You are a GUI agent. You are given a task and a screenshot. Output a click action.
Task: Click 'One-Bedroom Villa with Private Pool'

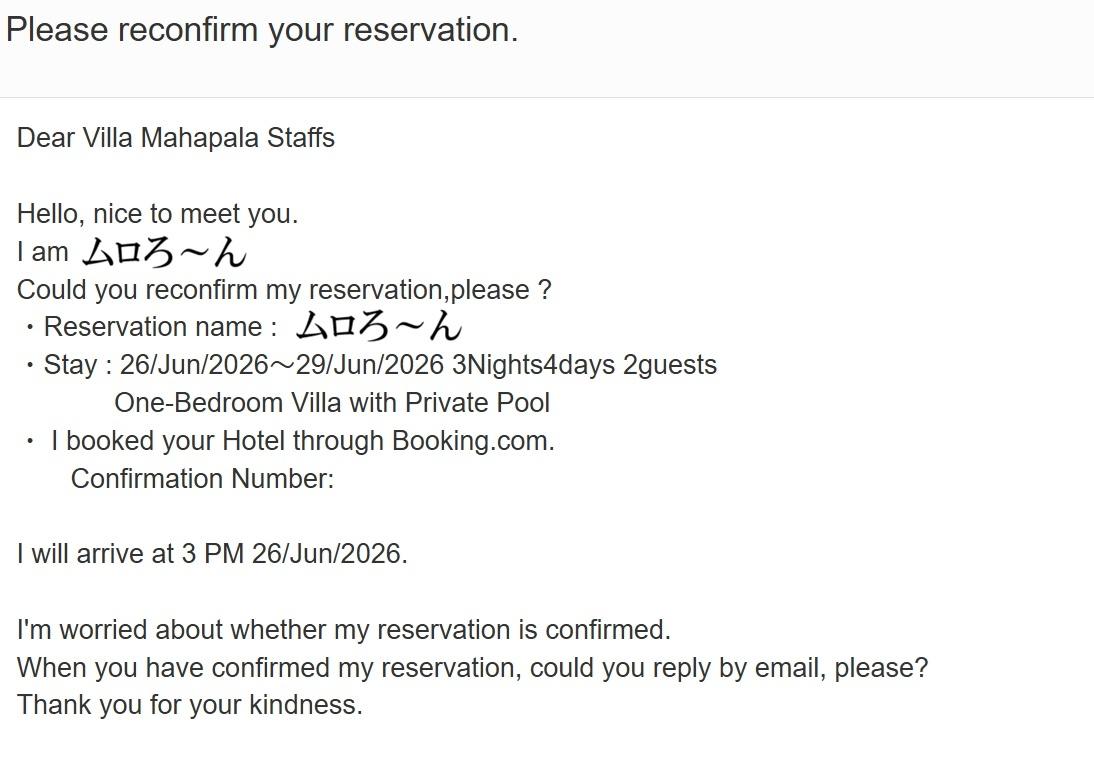coord(332,403)
